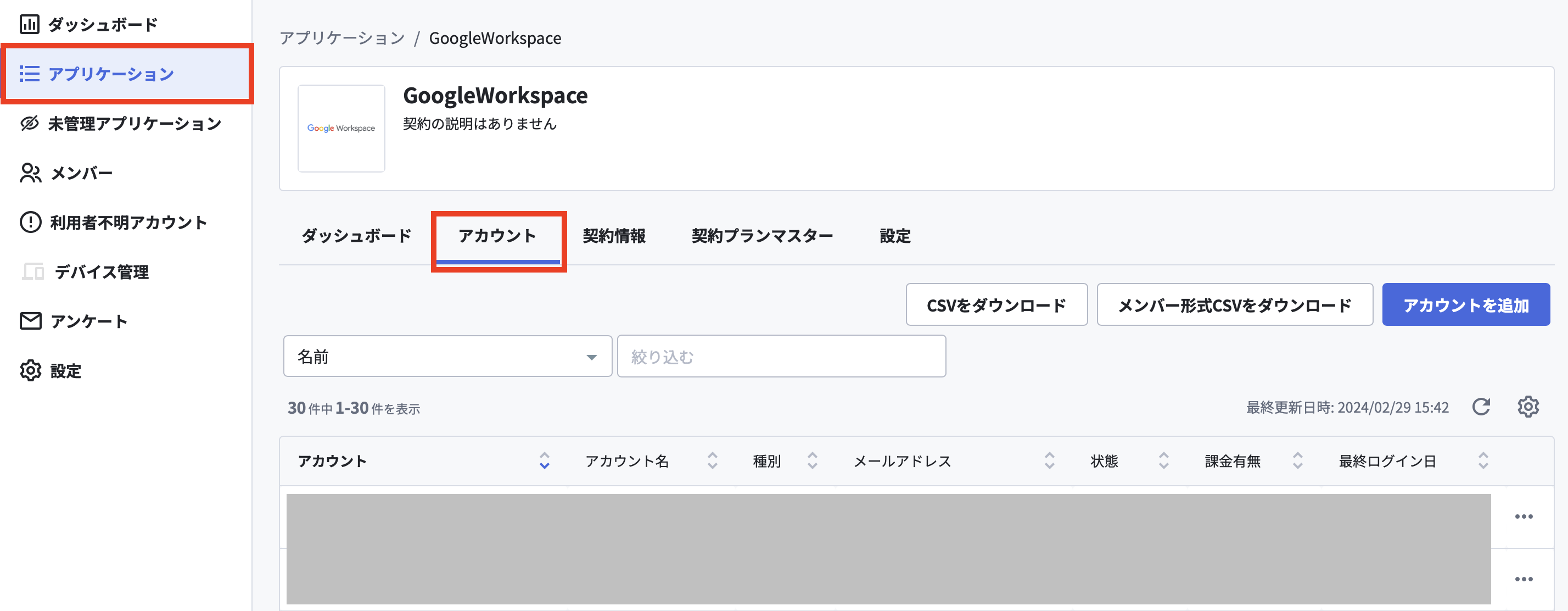Click the 課金有無 column header text
1568x611 pixels.
[x=1233, y=461]
